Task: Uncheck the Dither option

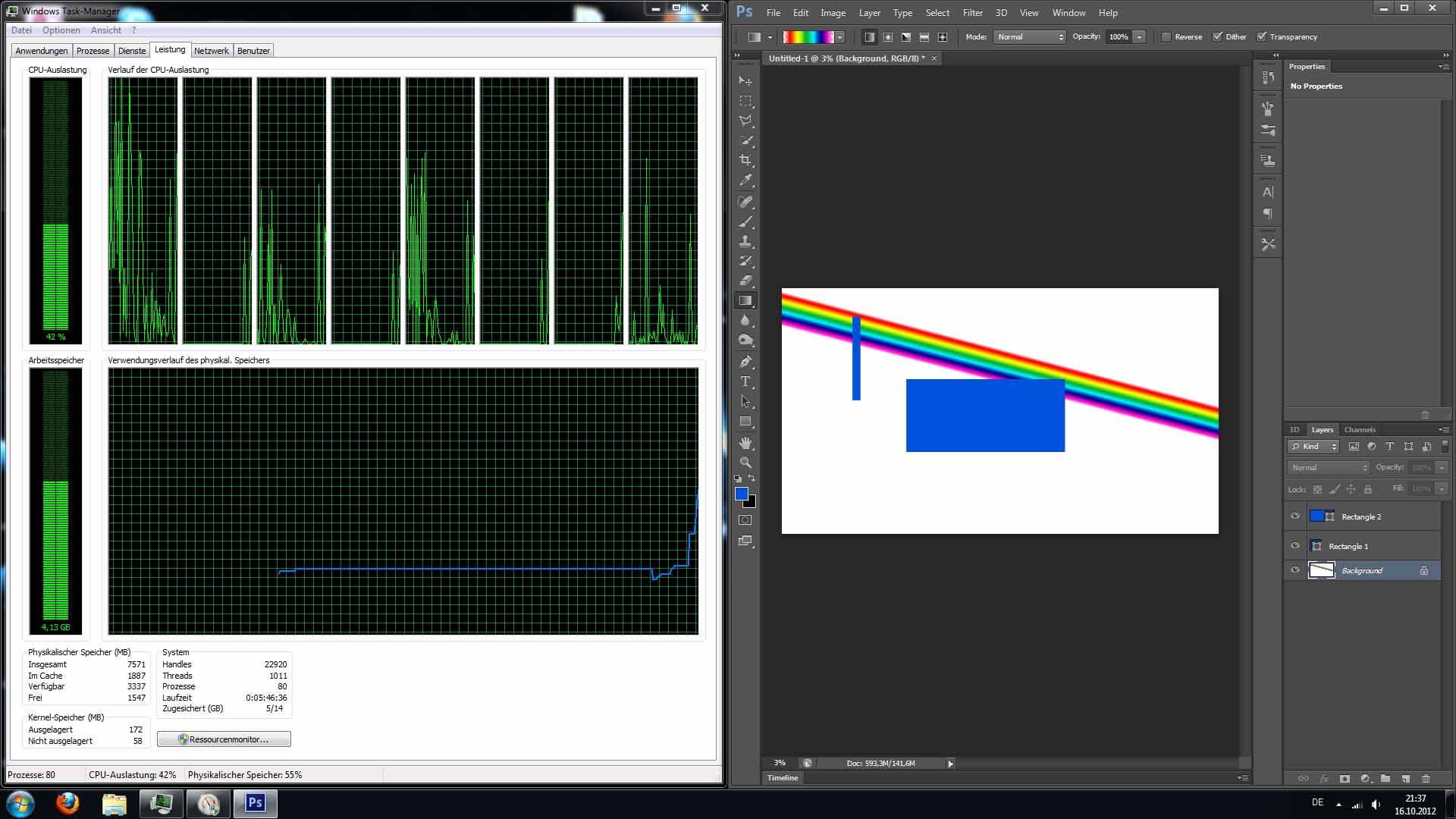Action: tap(1217, 37)
